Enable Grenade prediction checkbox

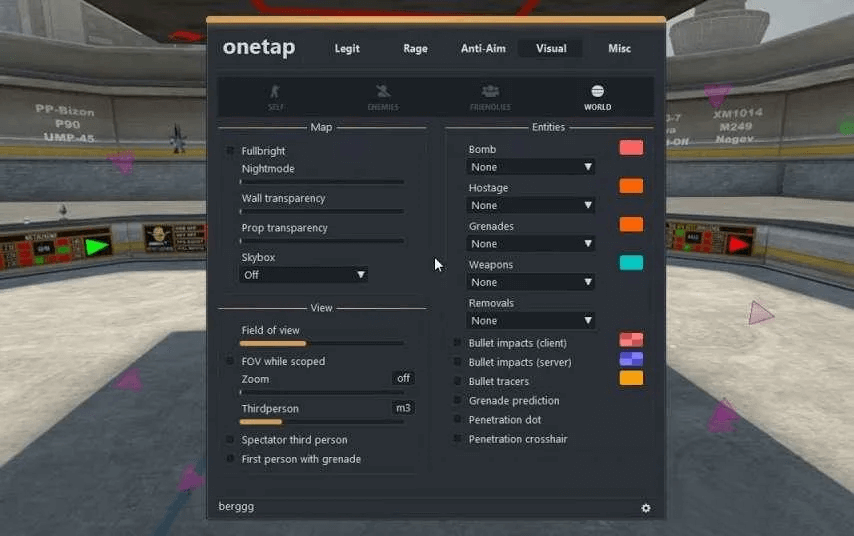tap(458, 401)
